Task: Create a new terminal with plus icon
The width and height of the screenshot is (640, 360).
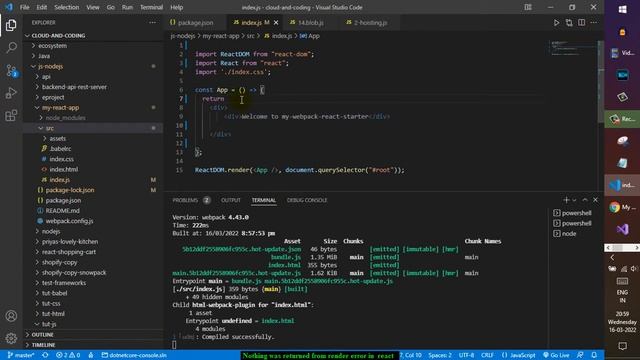Action: click(x=566, y=200)
